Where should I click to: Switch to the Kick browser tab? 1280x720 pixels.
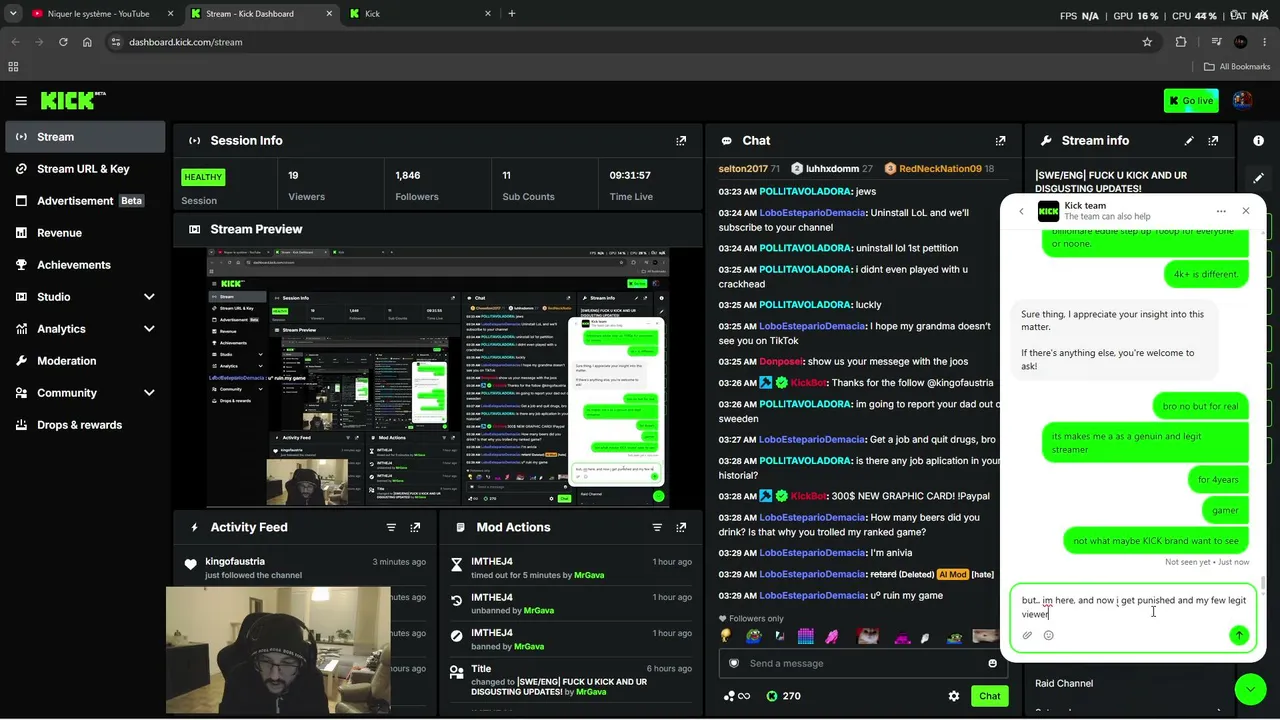pyautogui.click(x=420, y=14)
